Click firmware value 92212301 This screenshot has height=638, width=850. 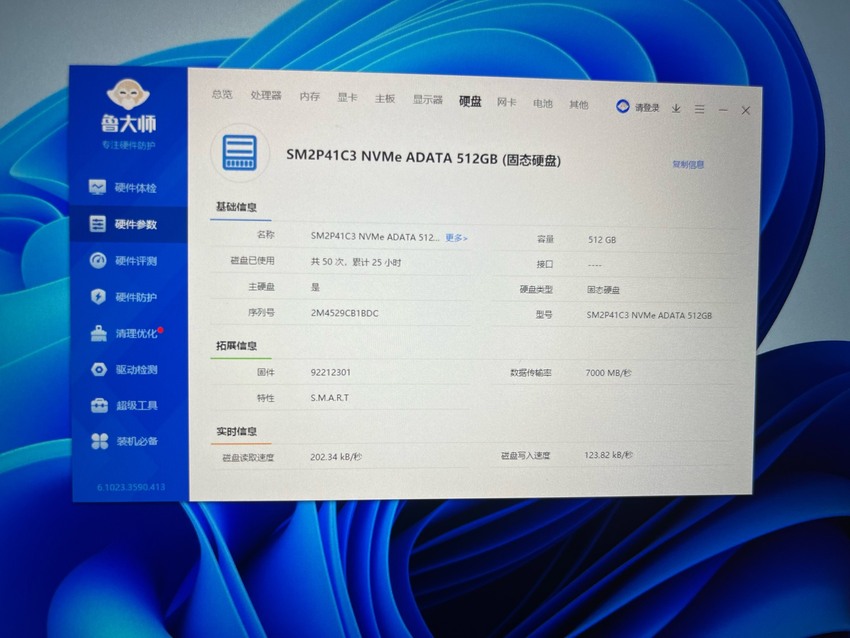331,372
